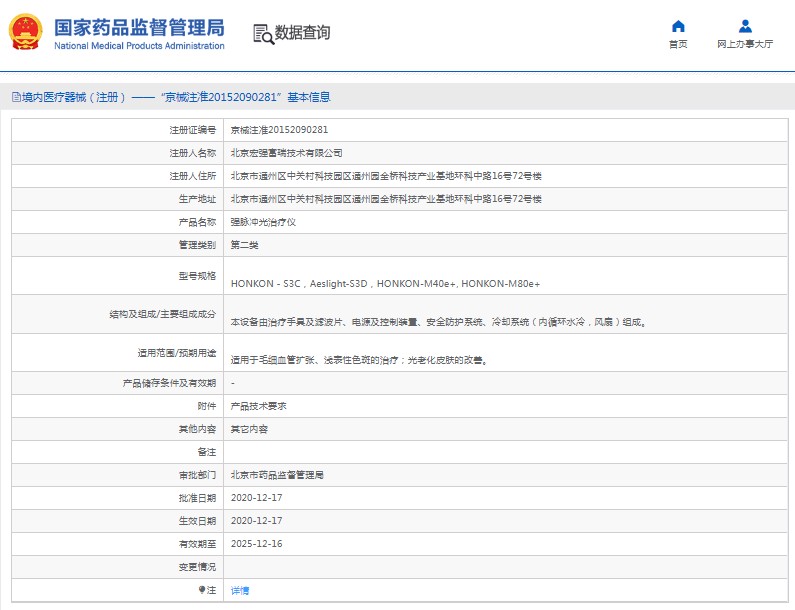This screenshot has width=795, height=610.
Task: Click the 有效期至 date 2025-12-16
Action: 256,544
